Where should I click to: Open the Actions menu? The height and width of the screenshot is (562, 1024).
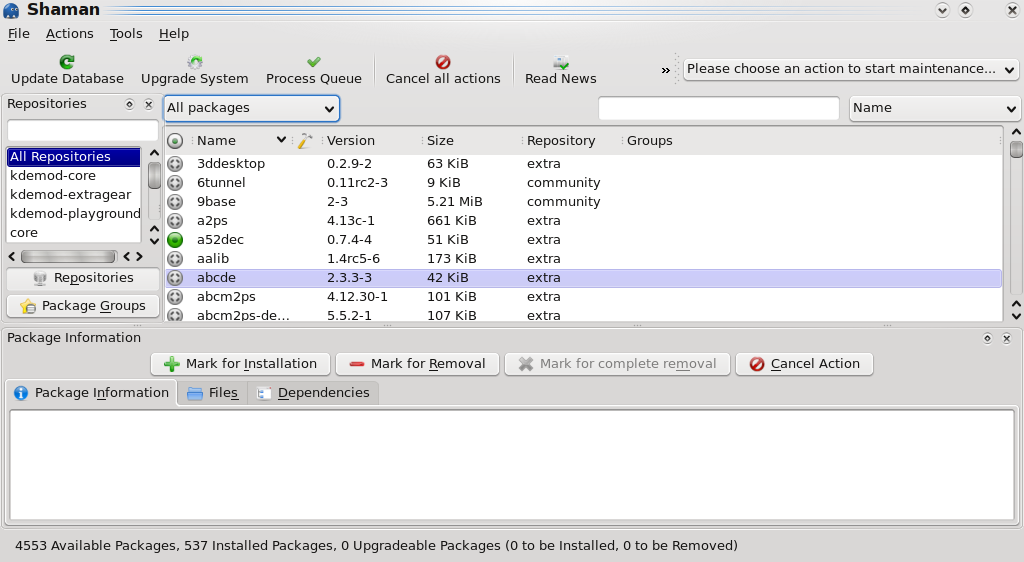69,33
